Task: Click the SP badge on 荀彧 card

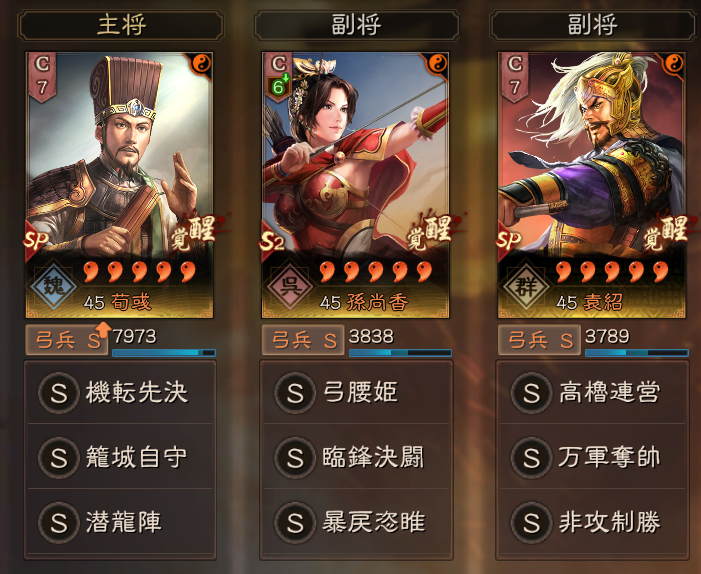Action: pyautogui.click(x=35, y=240)
